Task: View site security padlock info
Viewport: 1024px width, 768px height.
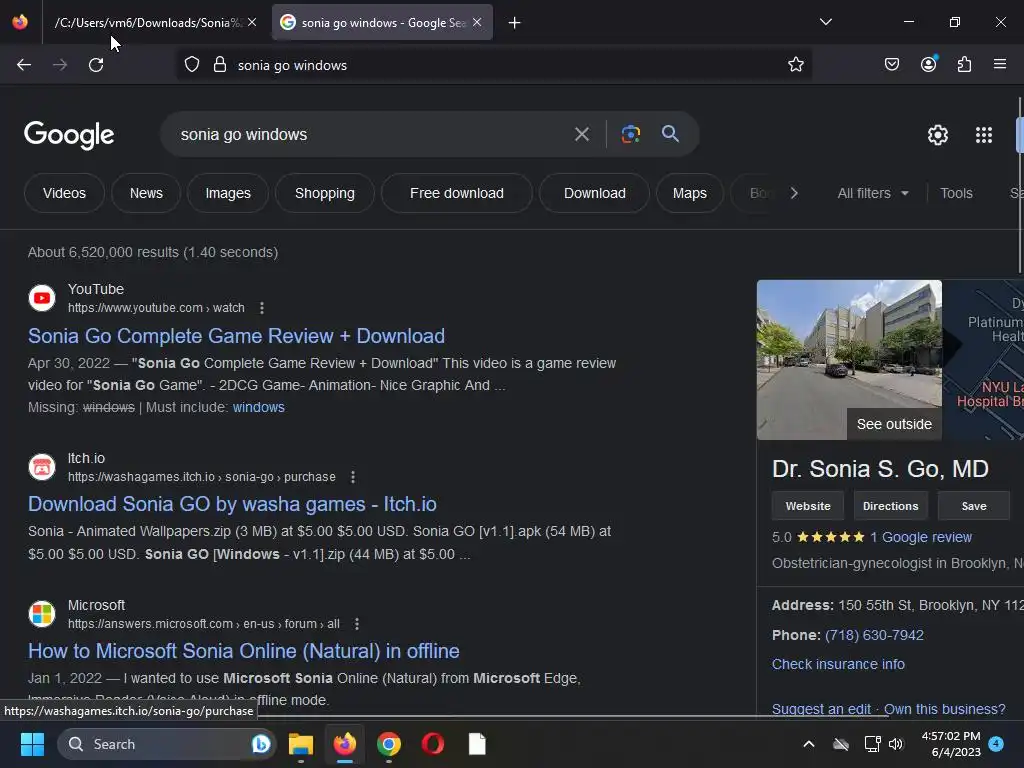Action: tap(220, 65)
